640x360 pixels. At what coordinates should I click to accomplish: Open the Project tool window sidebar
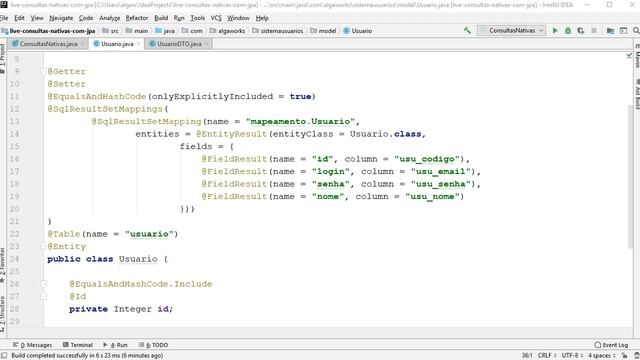[3, 58]
